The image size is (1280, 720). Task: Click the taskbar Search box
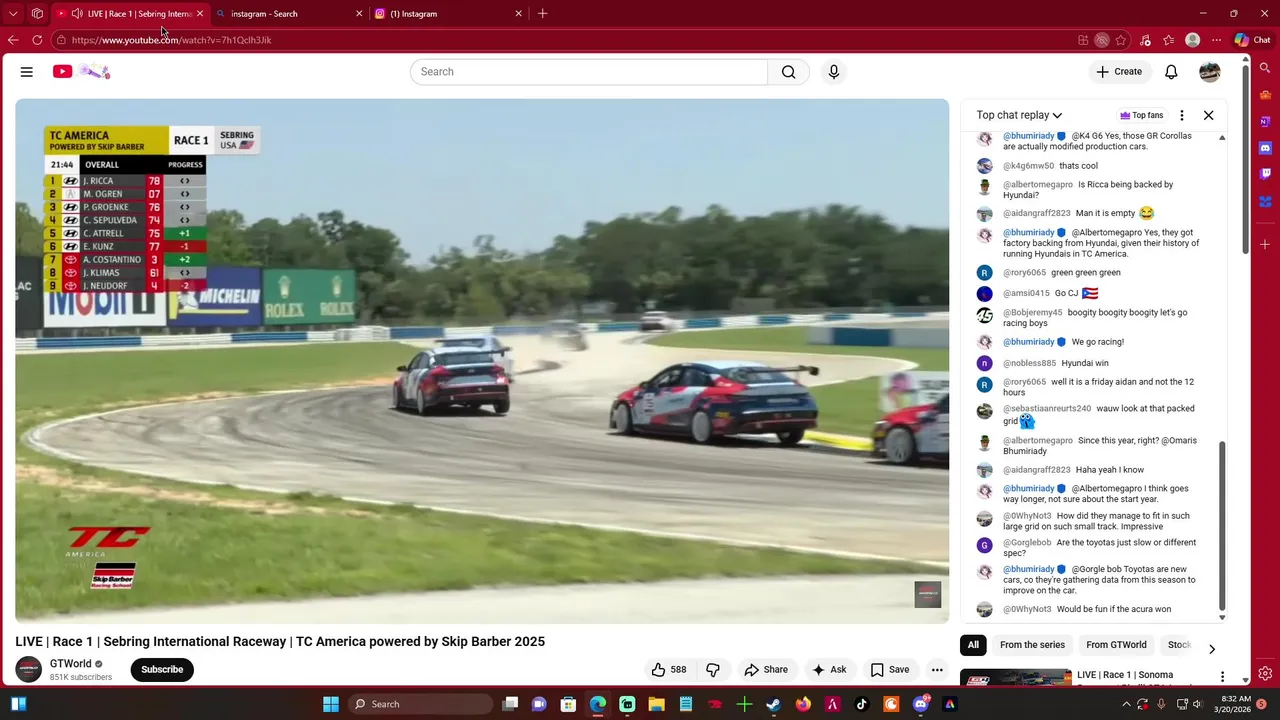pyautogui.click(x=419, y=704)
